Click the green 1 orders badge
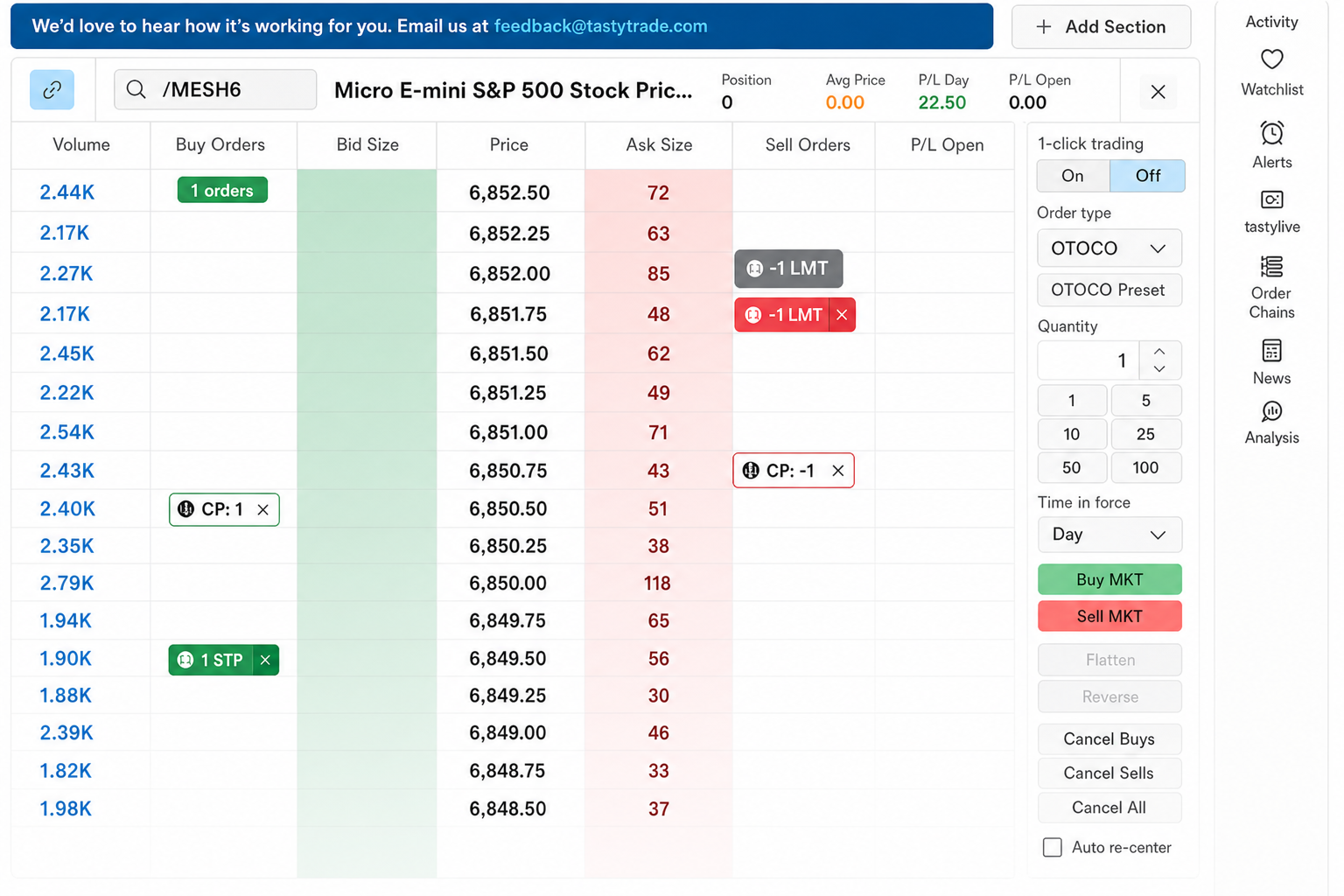The height and width of the screenshot is (896, 1344). tap(222, 191)
